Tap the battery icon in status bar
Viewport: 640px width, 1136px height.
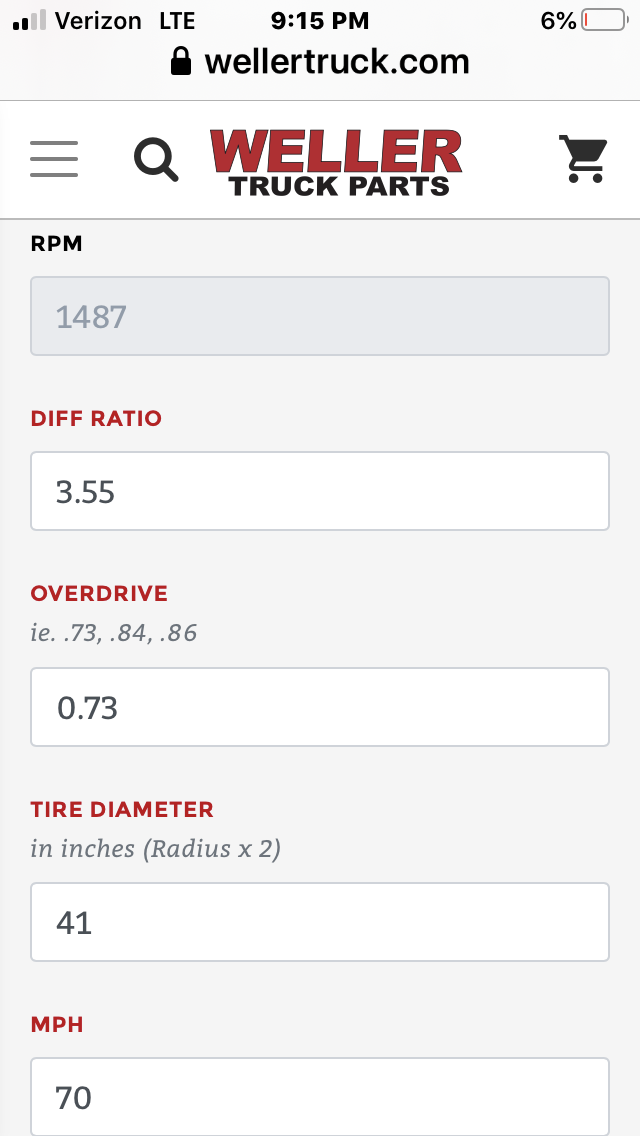coord(604,20)
